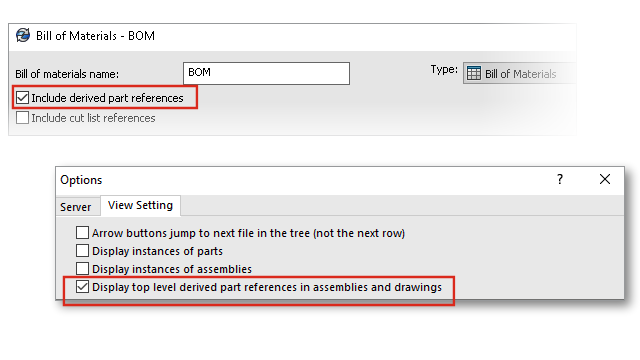Click the 'Type:' label text
The height and width of the screenshot is (360, 640).
tap(444, 70)
